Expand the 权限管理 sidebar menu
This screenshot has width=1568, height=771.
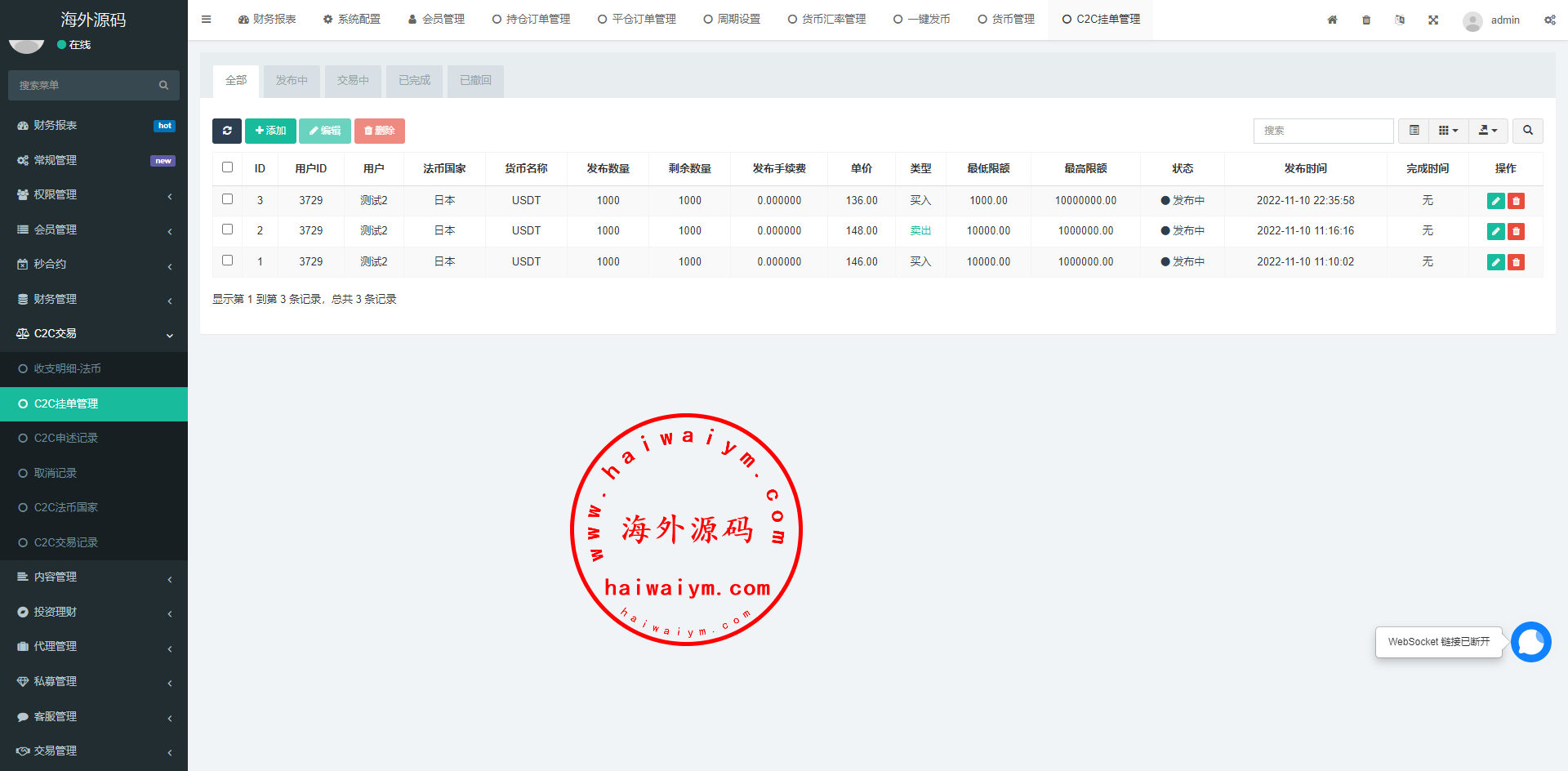pyautogui.click(x=94, y=195)
